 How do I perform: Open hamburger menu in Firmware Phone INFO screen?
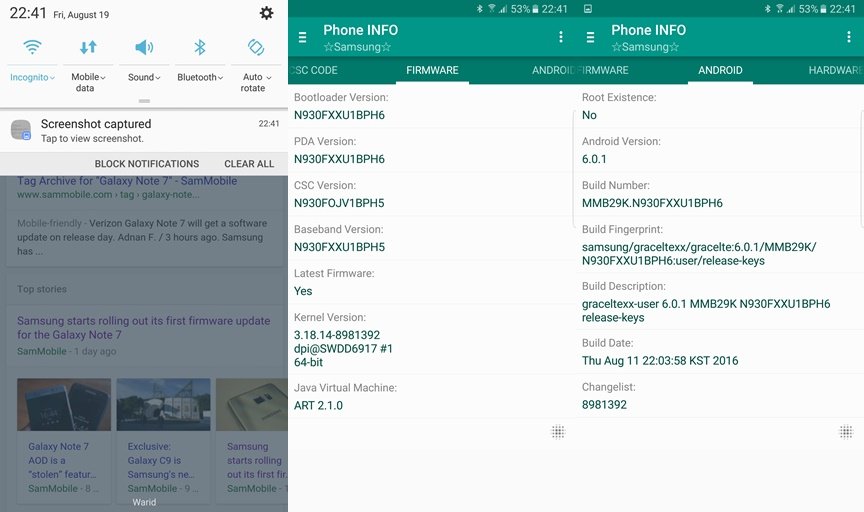[x=302, y=37]
